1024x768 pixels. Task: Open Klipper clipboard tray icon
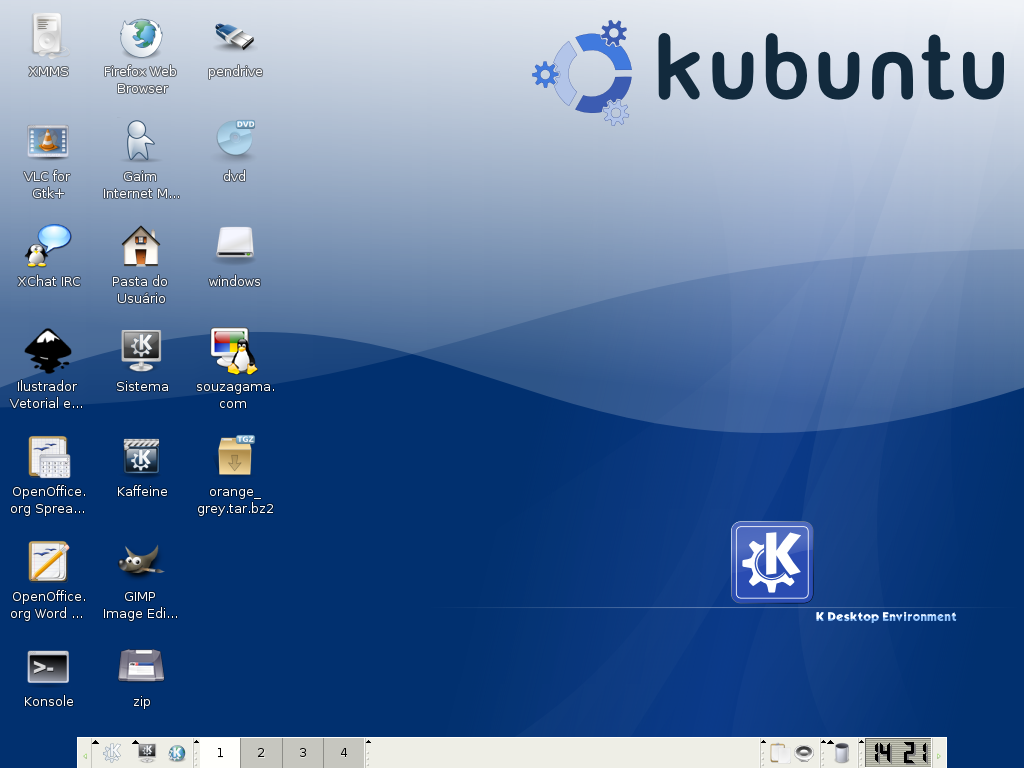(780, 753)
